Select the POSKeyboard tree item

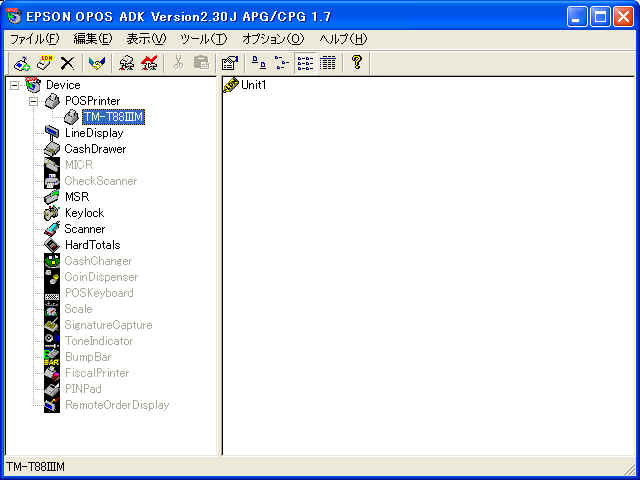[x=99, y=293]
